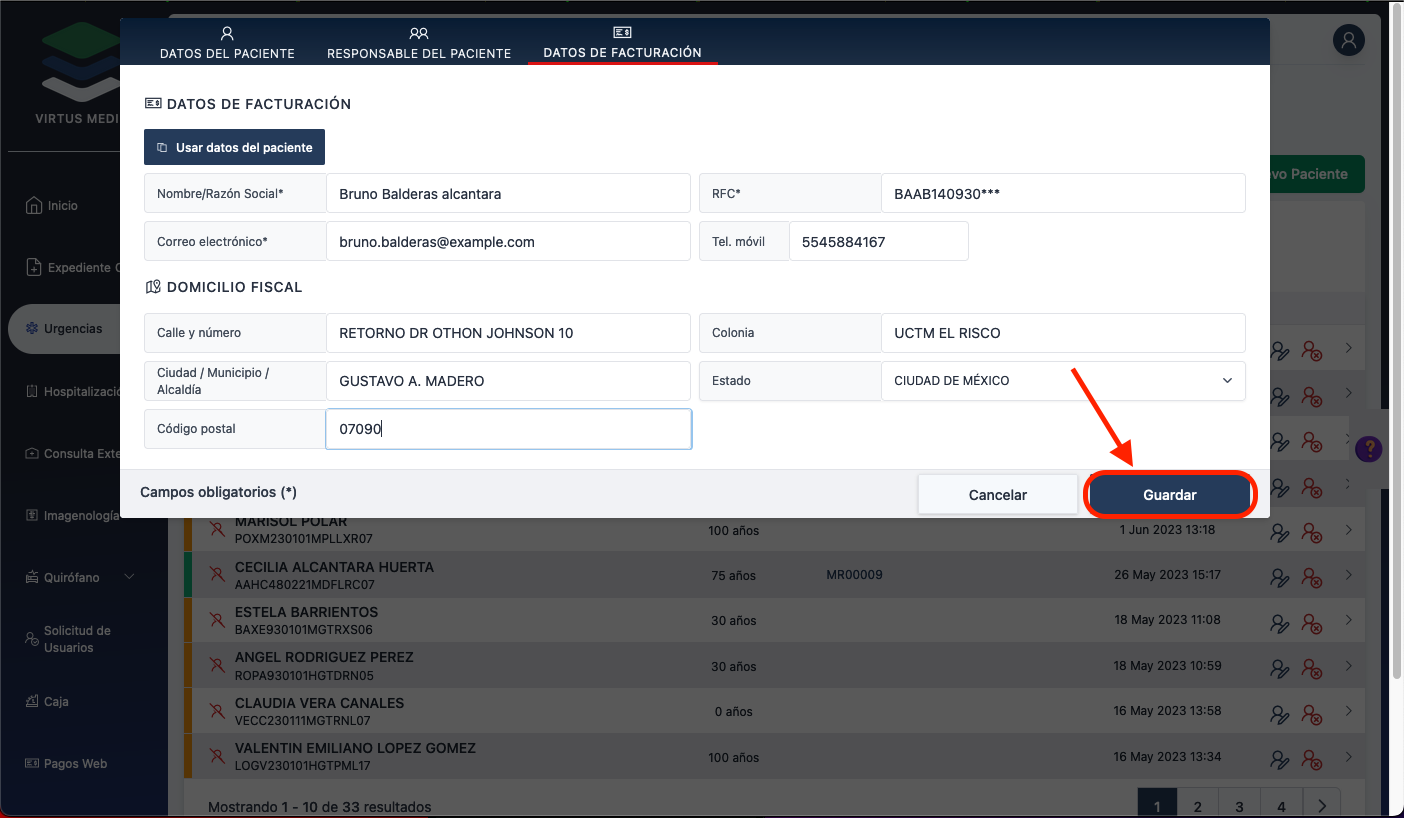Screen dimensions: 1404x818
Task: Open the user profile avatar icon
Action: (1348, 41)
